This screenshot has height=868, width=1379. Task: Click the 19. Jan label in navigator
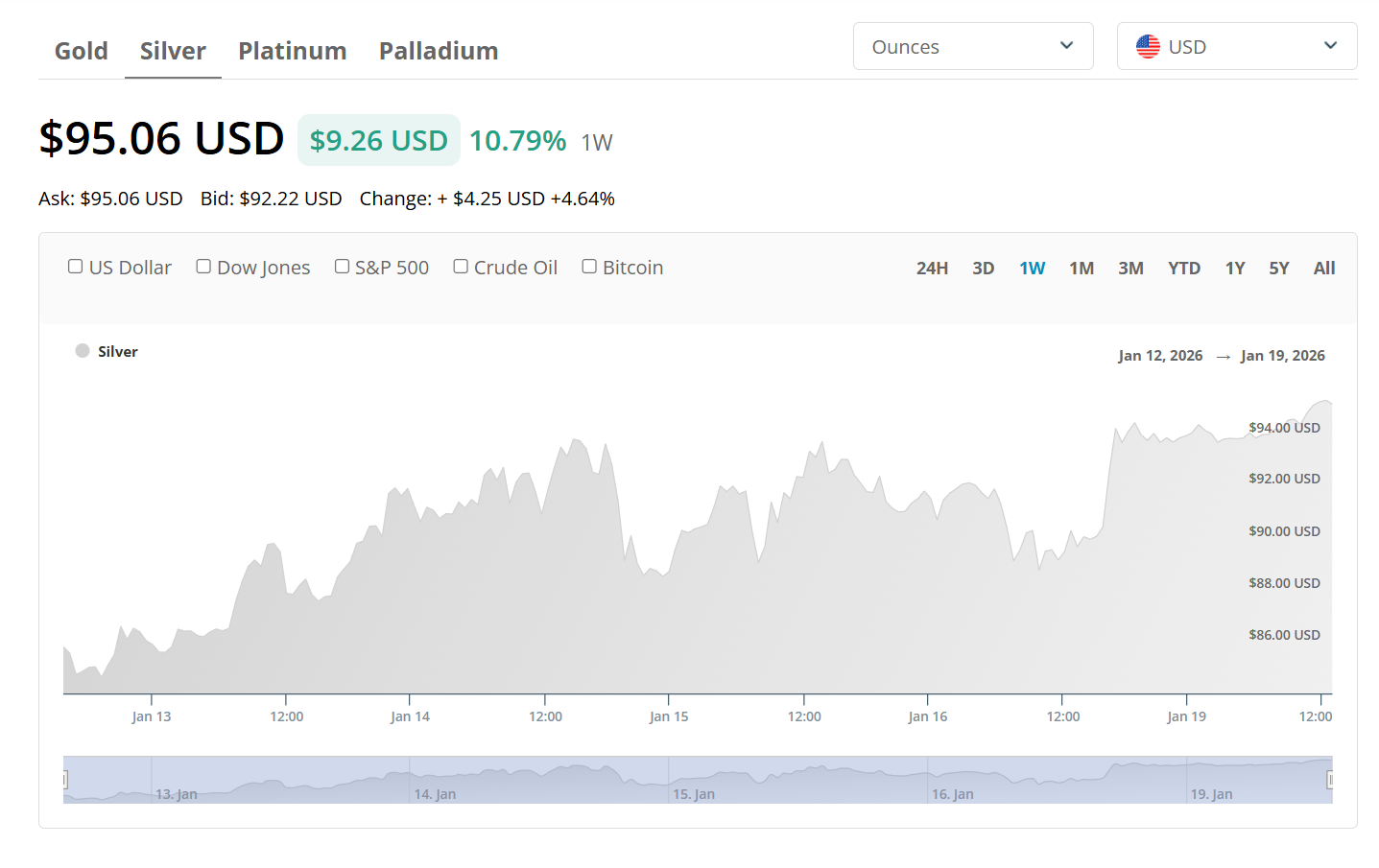point(1211,794)
